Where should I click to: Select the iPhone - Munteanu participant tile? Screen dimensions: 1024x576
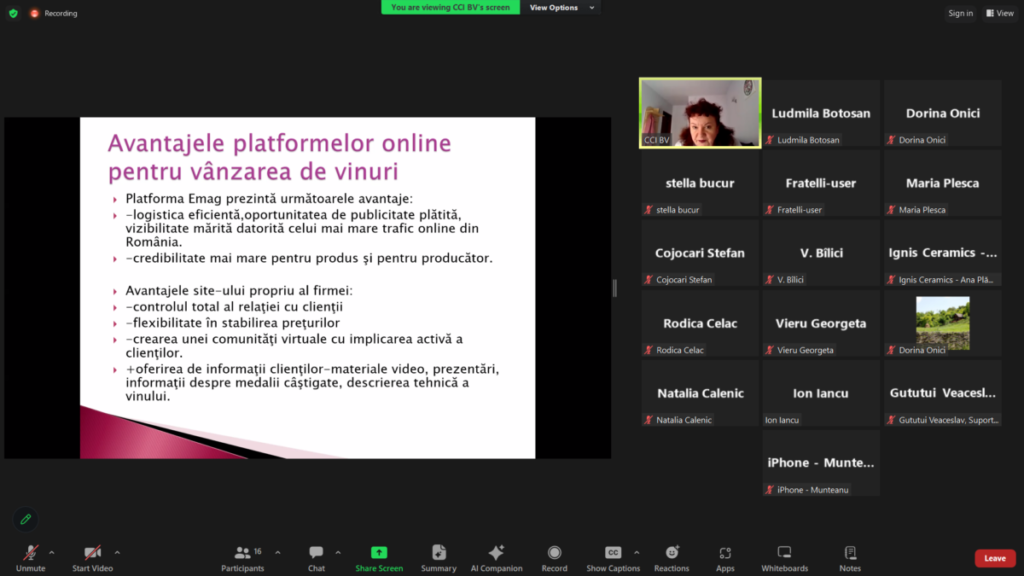[821, 463]
